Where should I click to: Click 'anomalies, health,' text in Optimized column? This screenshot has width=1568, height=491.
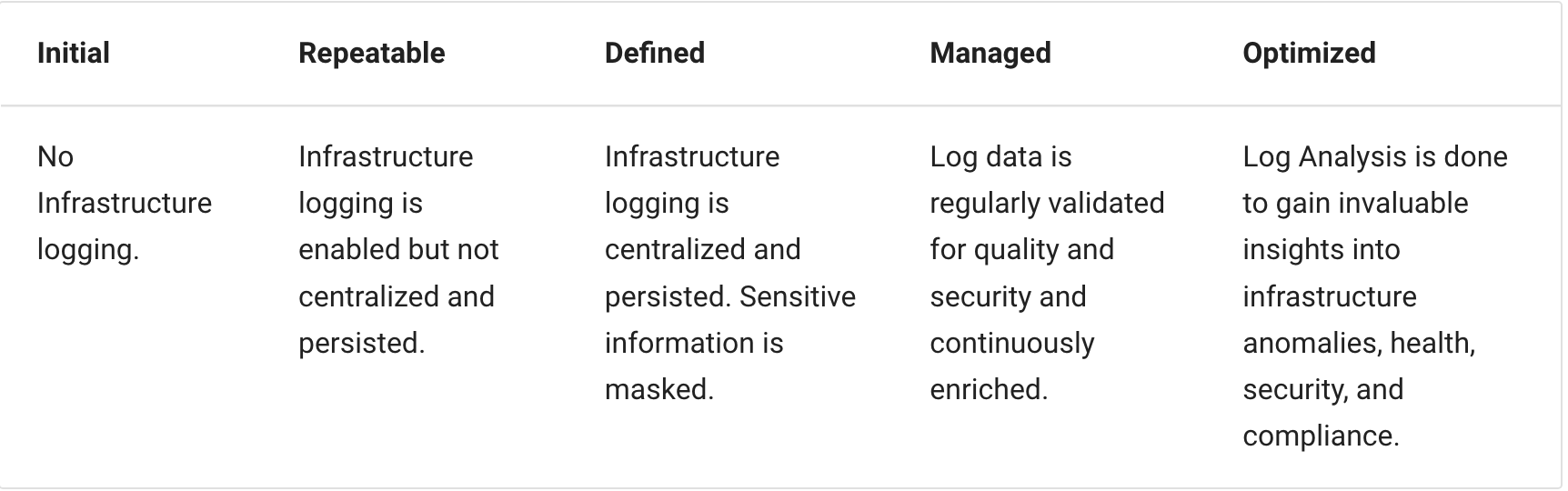pyautogui.click(x=1359, y=343)
